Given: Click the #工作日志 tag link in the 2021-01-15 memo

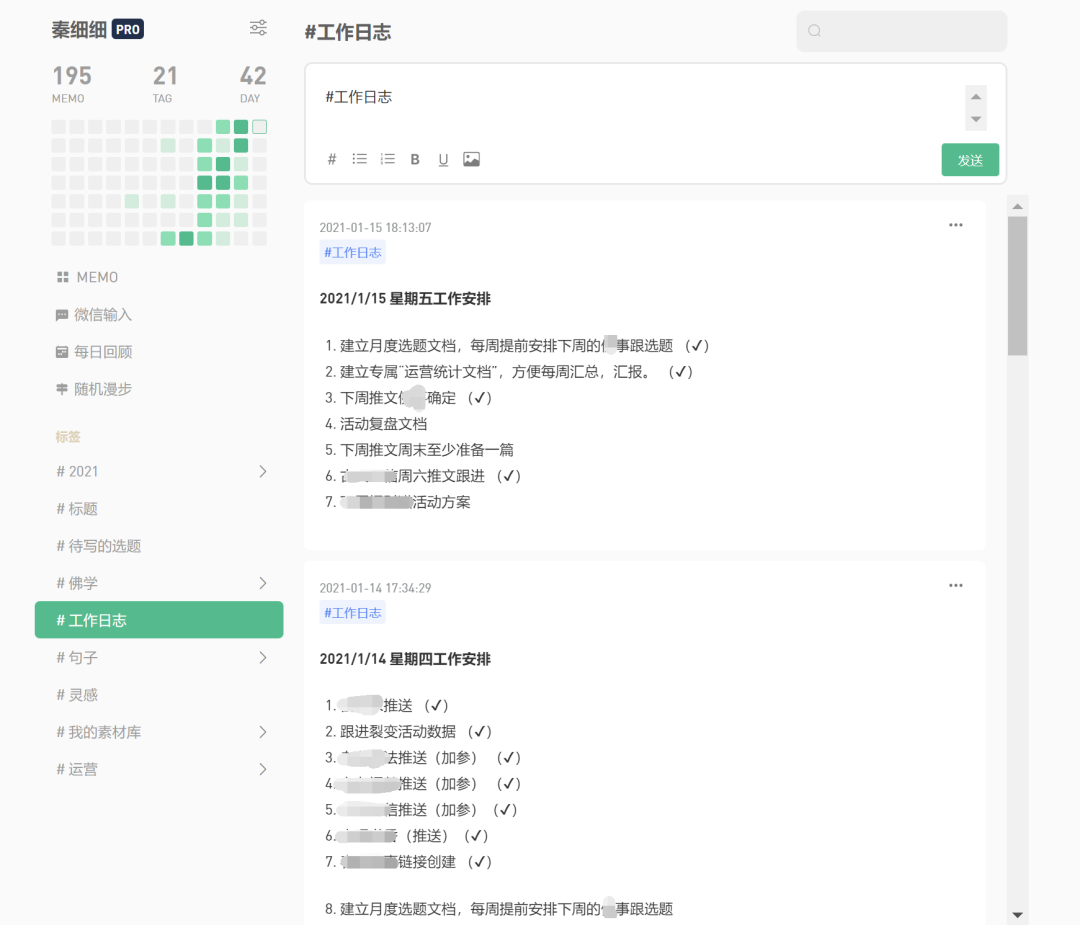Looking at the screenshot, I should click(352, 253).
